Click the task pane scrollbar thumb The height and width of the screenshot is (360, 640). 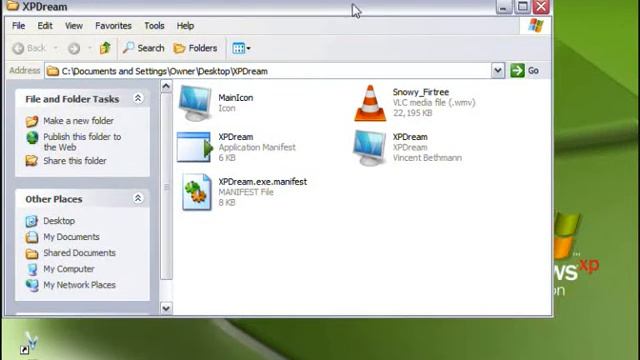(x=166, y=187)
